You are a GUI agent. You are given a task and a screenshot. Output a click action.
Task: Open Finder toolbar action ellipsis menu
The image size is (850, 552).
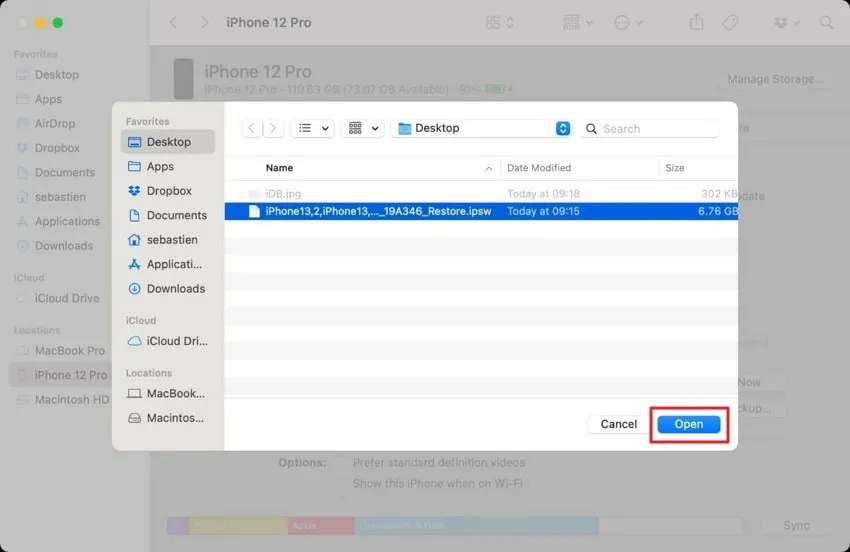tap(628, 22)
